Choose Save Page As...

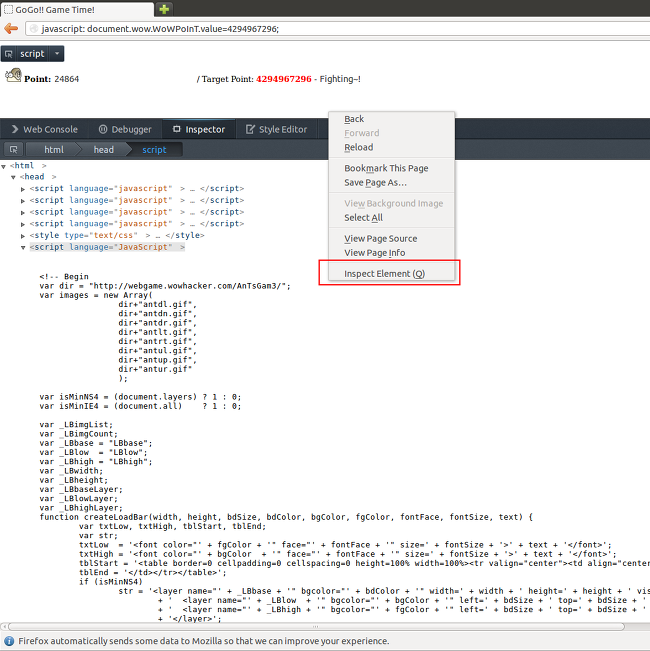point(375,183)
